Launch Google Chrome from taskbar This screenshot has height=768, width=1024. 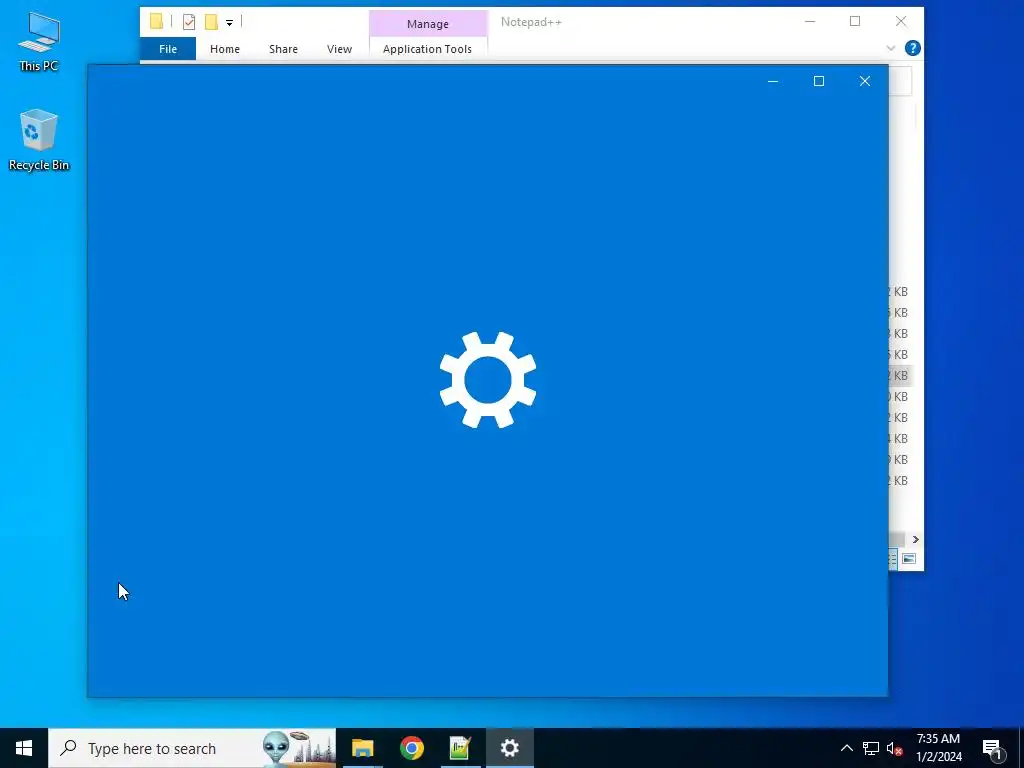pos(411,748)
